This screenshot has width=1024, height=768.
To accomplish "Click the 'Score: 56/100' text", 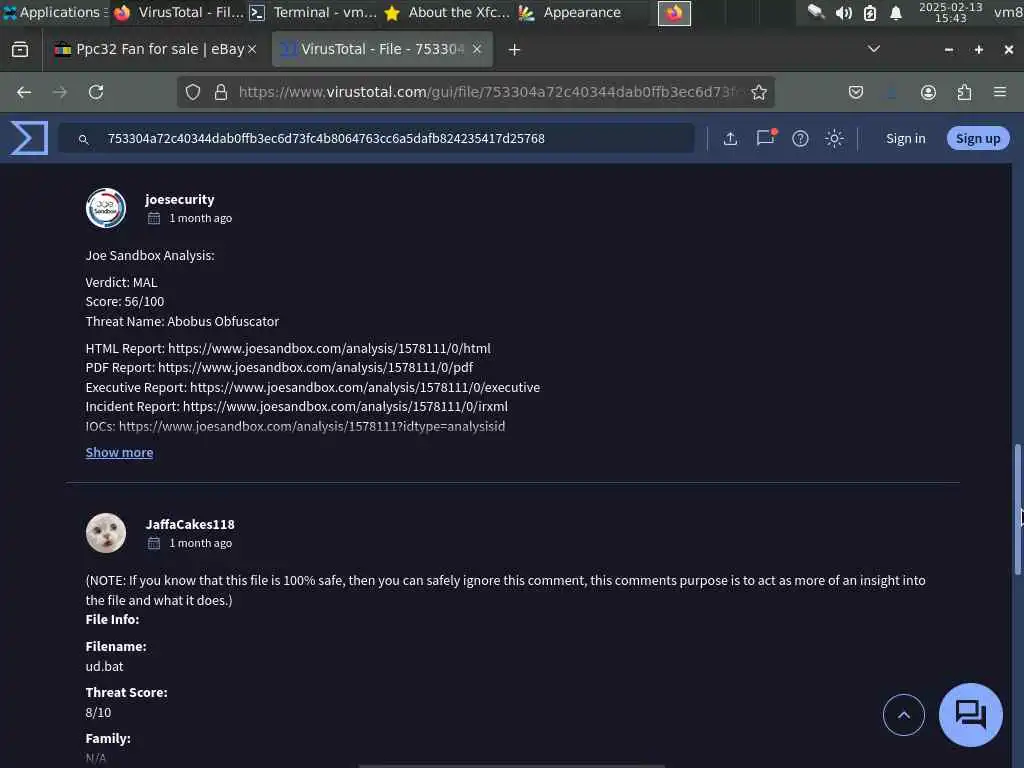I will coord(125,302).
